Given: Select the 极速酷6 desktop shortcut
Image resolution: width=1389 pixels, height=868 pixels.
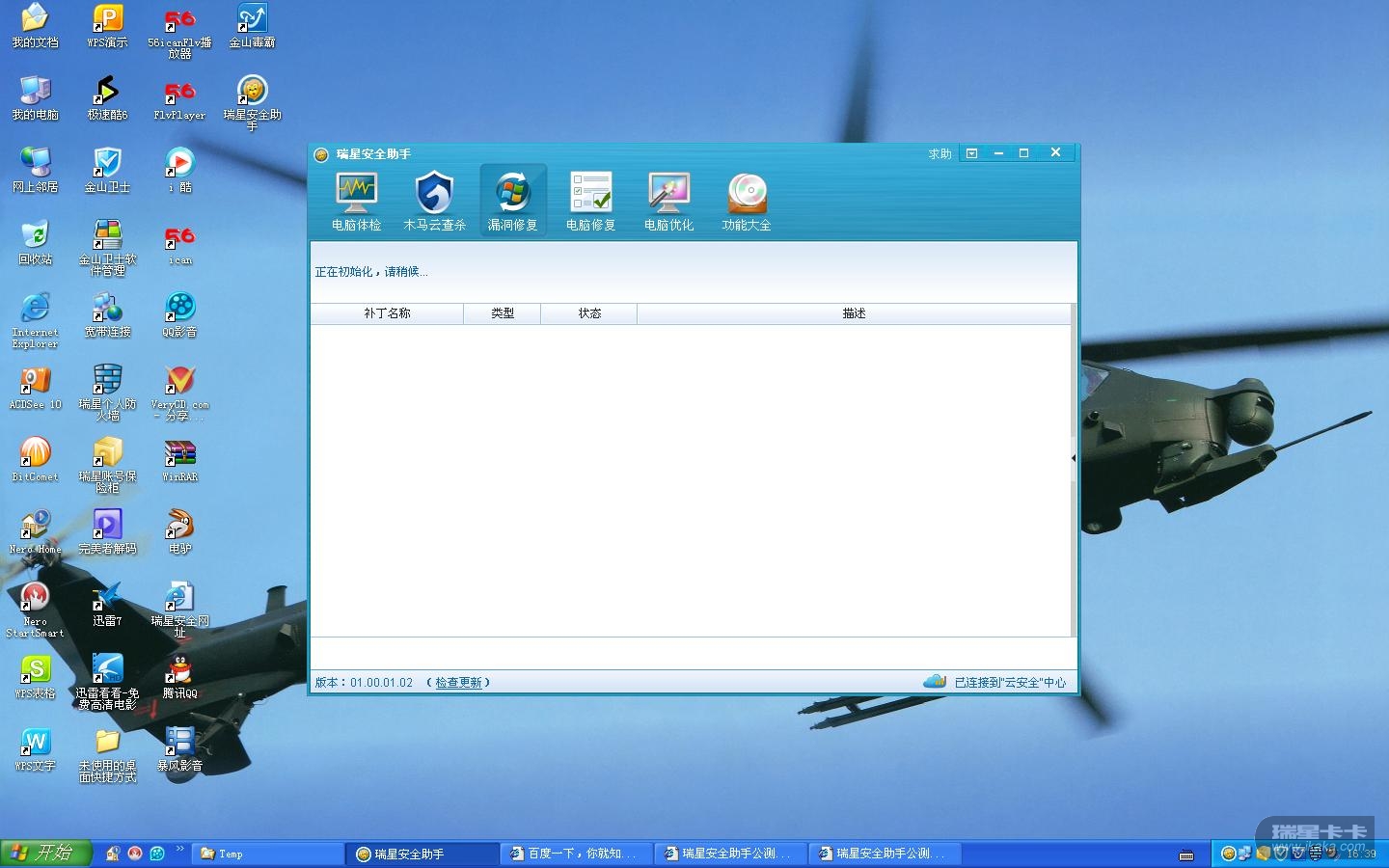Looking at the screenshot, I should pyautogui.click(x=107, y=98).
